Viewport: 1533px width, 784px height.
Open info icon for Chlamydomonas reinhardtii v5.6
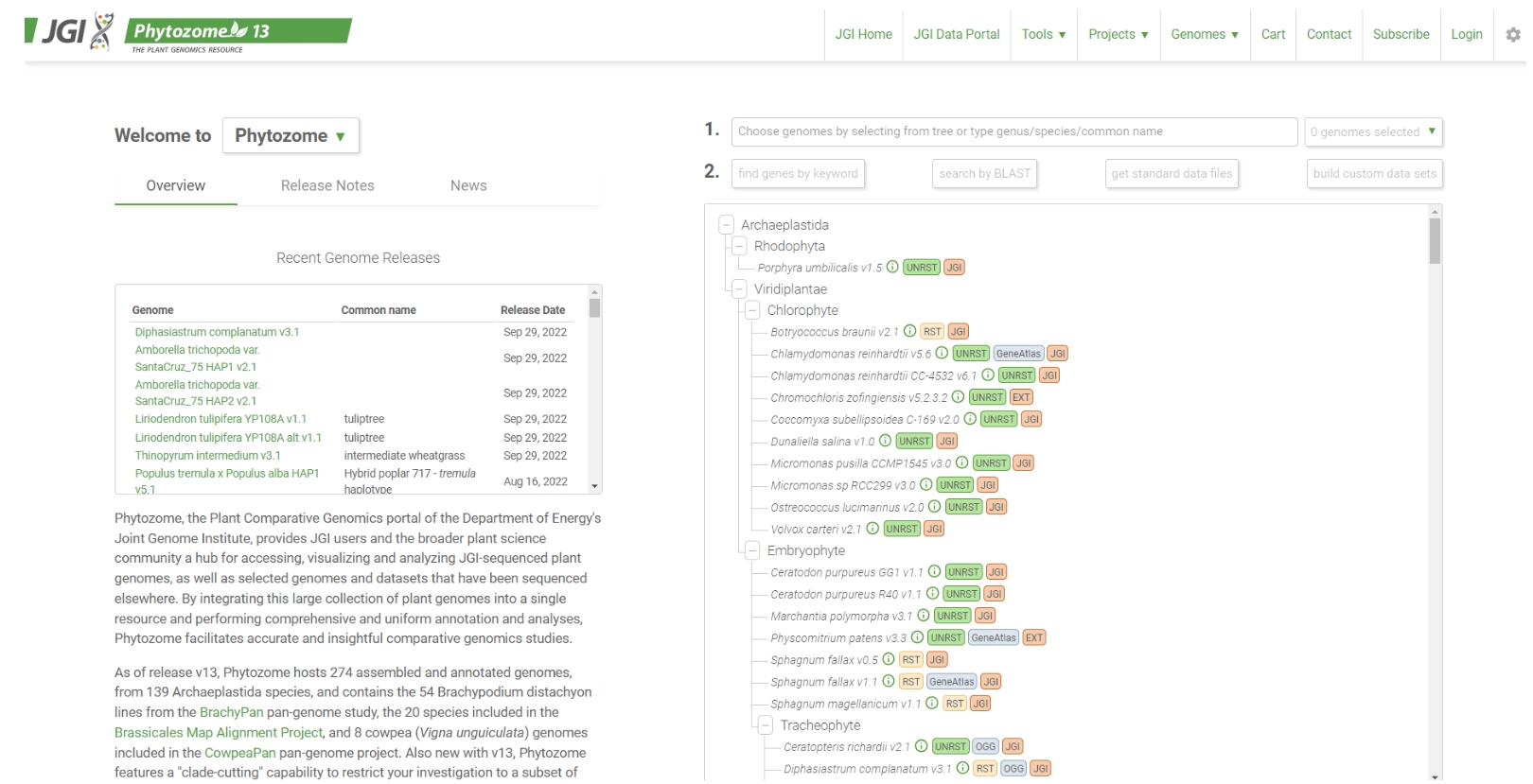(942, 353)
